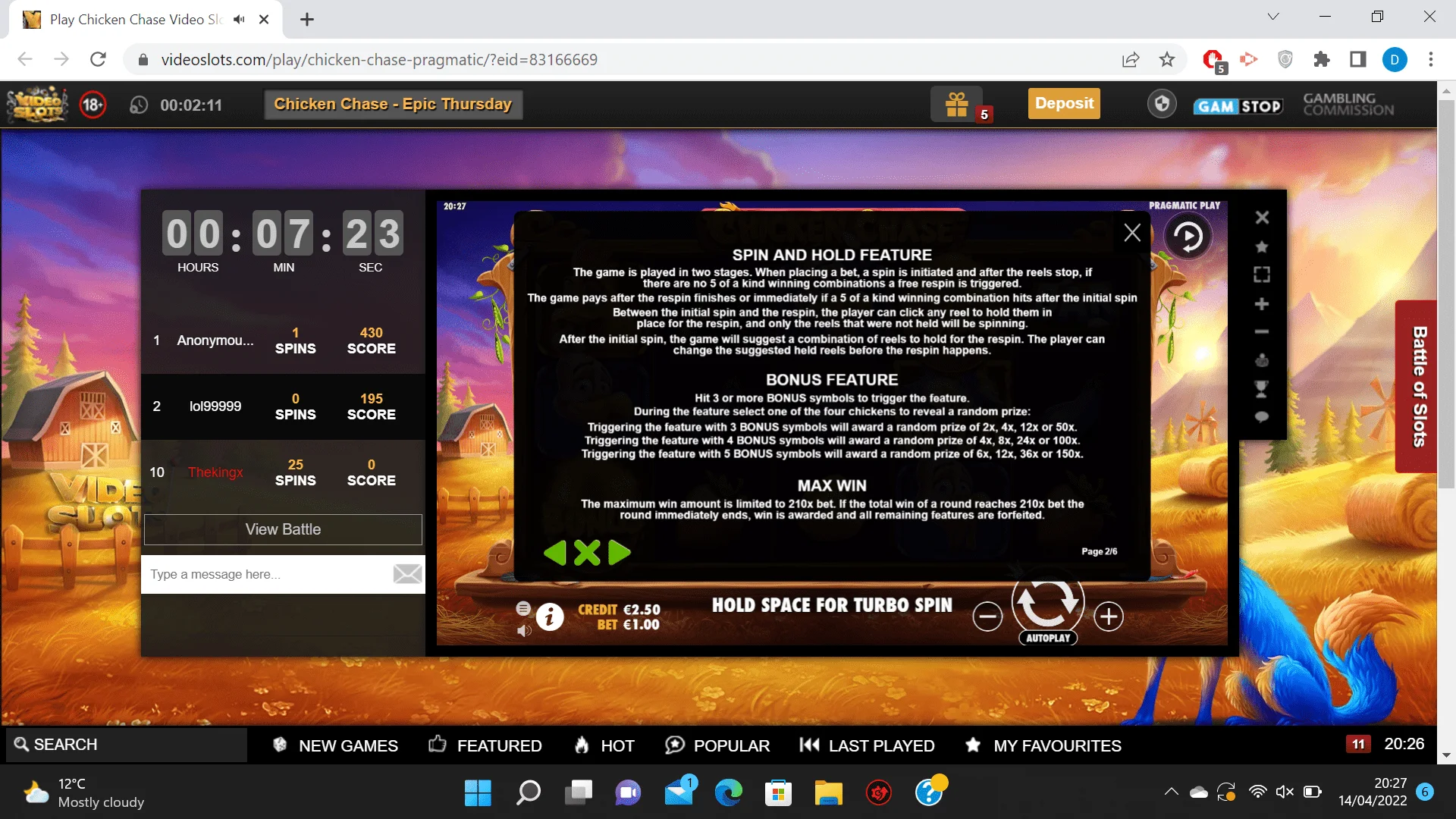The image size is (1456, 819).
Task: Open the Gambling Commission link
Action: (1348, 105)
